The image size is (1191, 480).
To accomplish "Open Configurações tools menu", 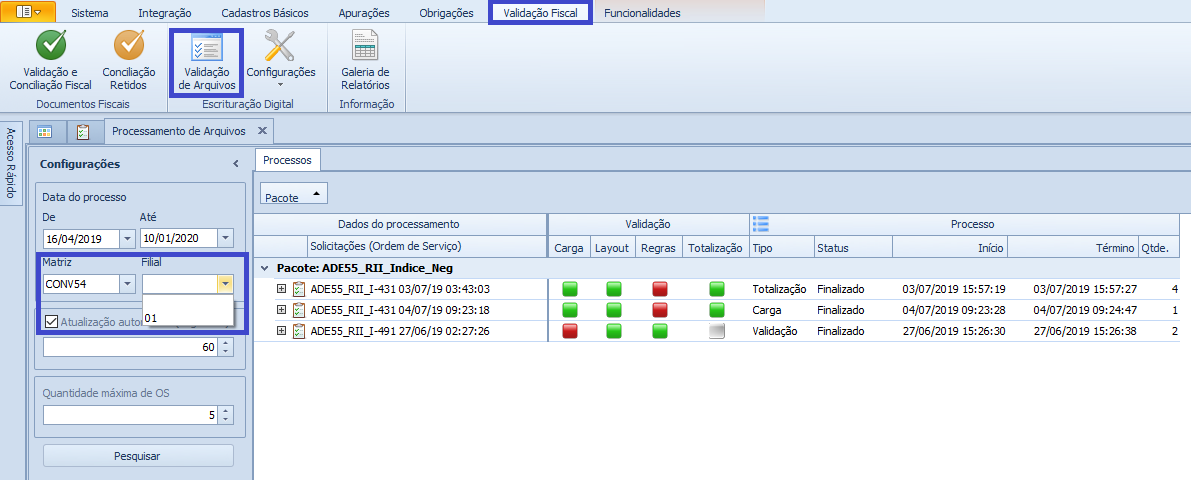I will coord(280,60).
